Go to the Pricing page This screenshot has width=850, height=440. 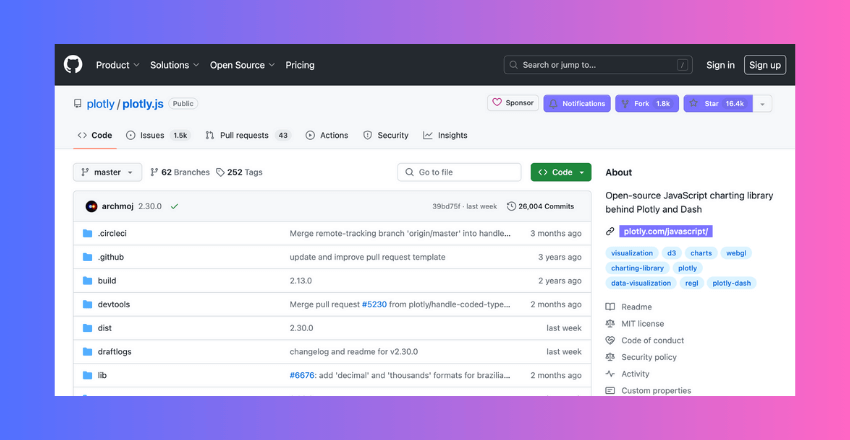300,65
